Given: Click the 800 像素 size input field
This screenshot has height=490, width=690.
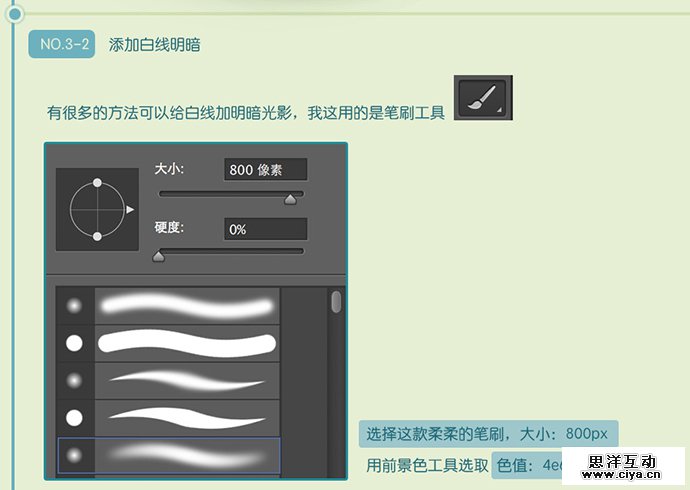Looking at the screenshot, I should 265,169.
